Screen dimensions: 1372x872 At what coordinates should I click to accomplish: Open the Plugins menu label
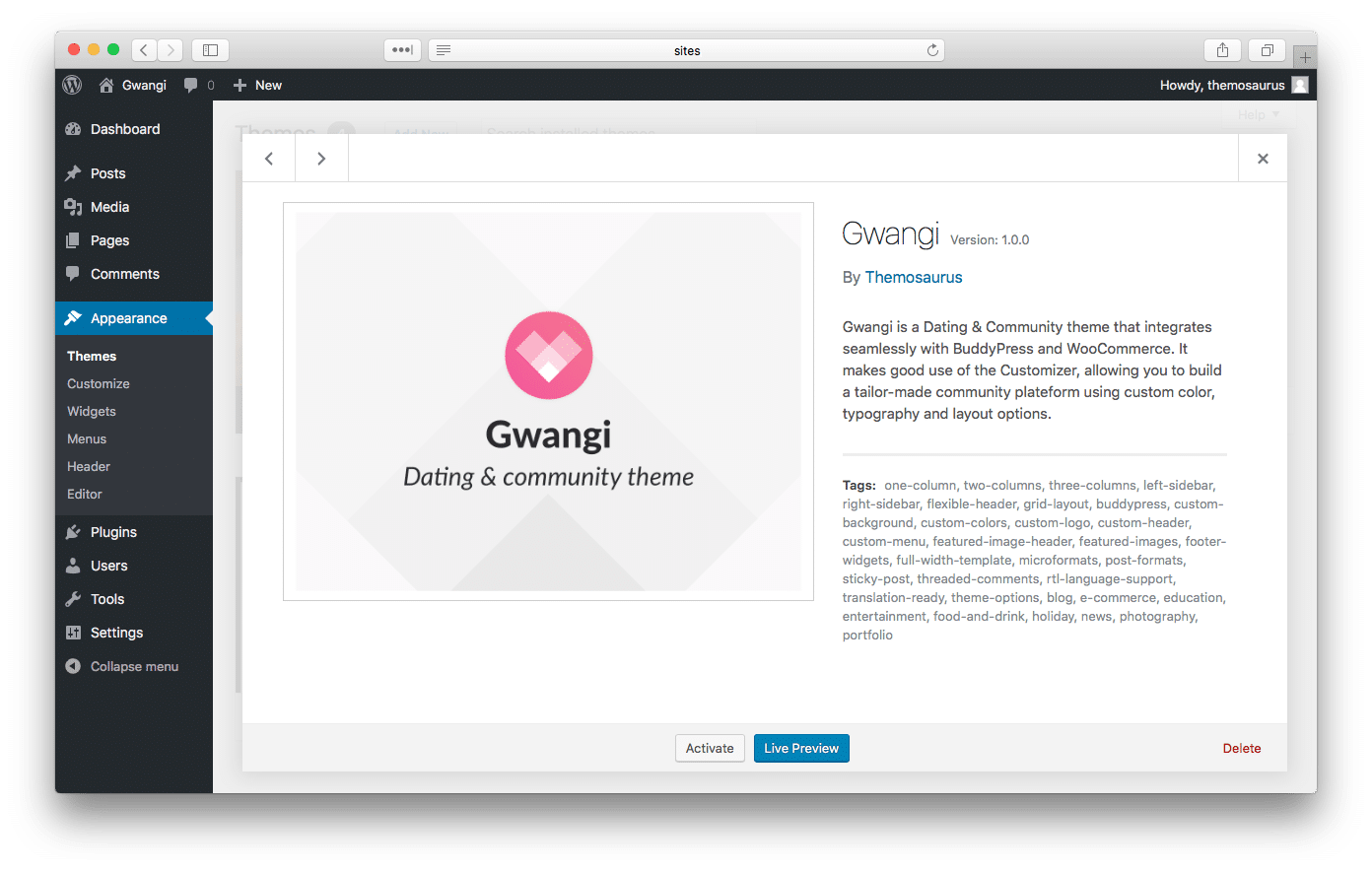click(113, 532)
